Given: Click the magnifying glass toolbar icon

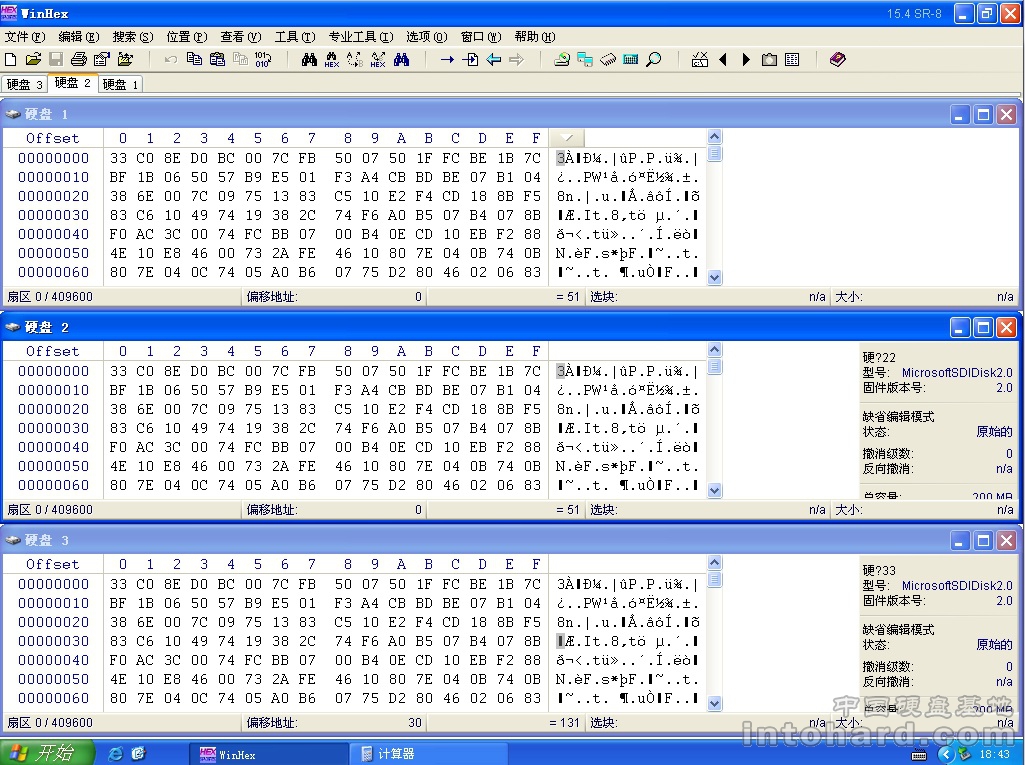Looking at the screenshot, I should coord(653,60).
